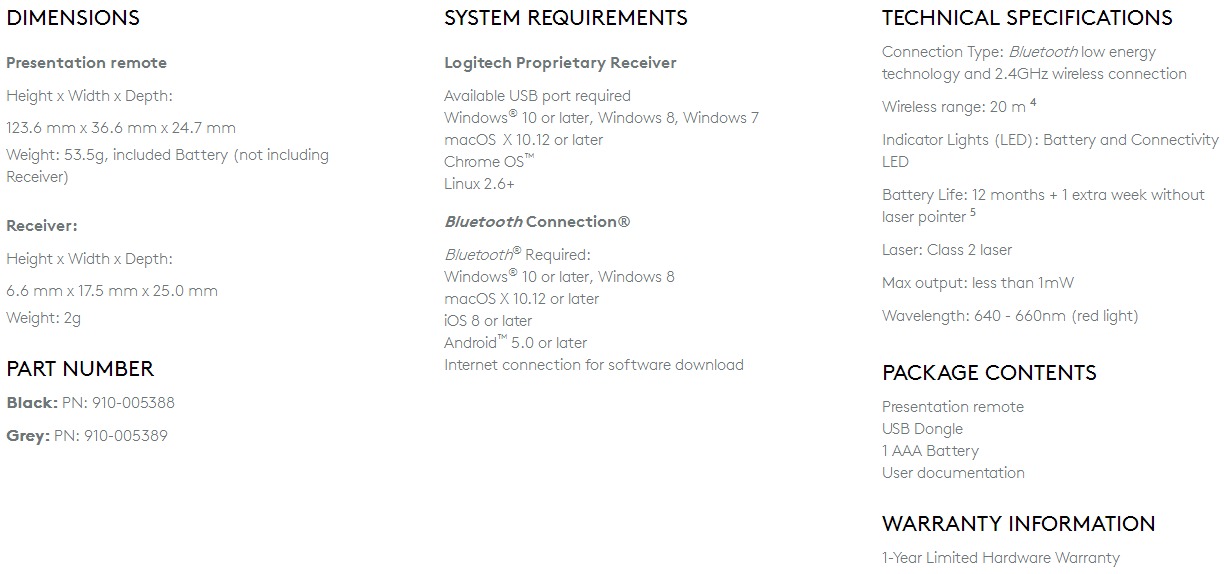Image resolution: width=1224 pixels, height=574 pixels.
Task: Click the DIMENSIONS section heading
Action: click(73, 18)
